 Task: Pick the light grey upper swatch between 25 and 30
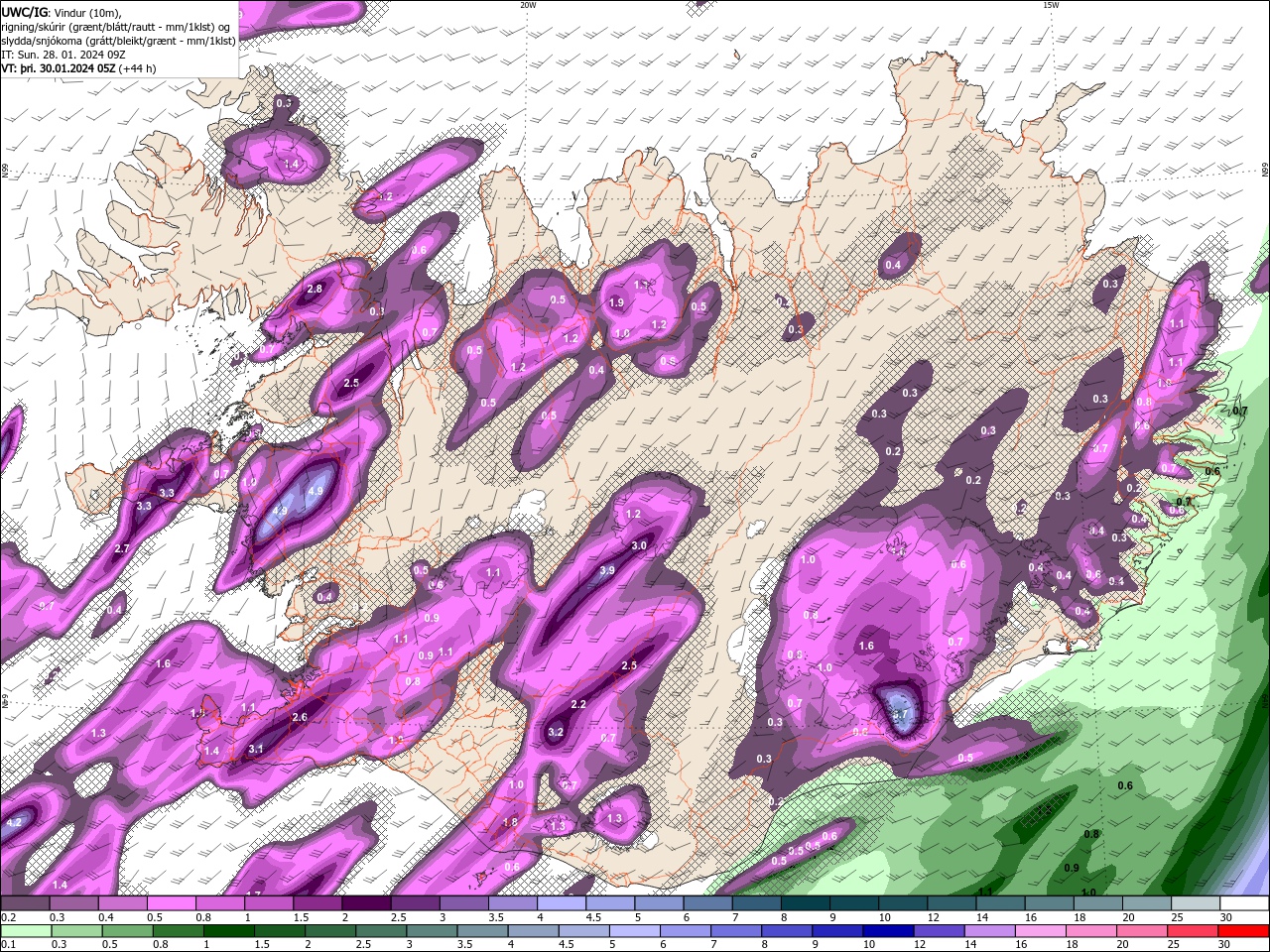1197,903
